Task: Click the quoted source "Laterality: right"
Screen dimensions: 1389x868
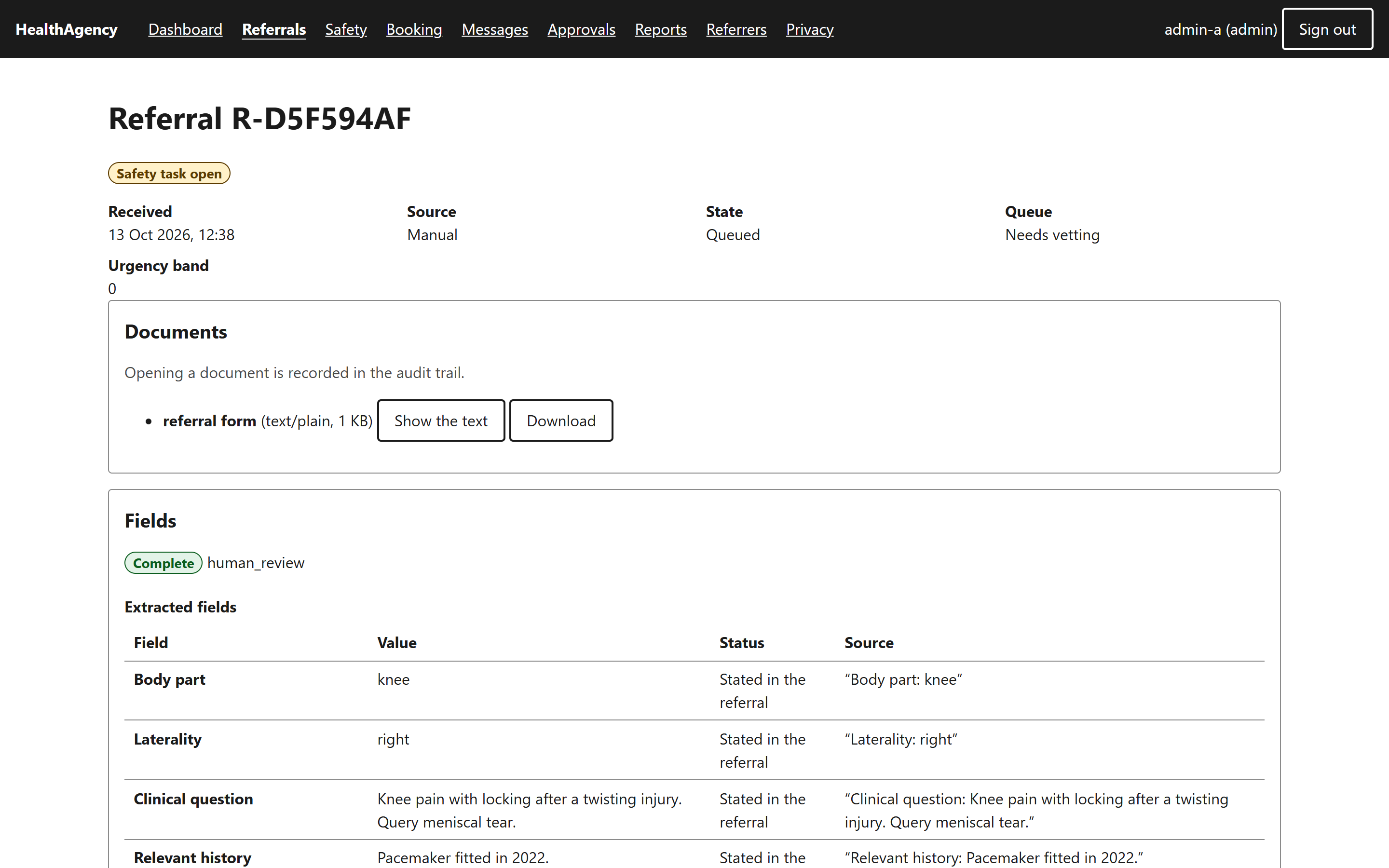Action: (x=900, y=739)
